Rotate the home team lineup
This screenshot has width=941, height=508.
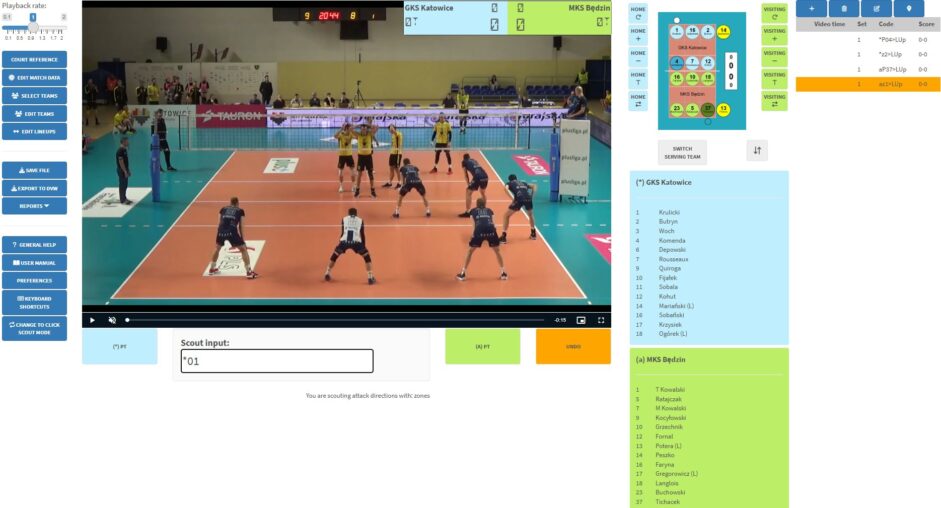click(637, 13)
